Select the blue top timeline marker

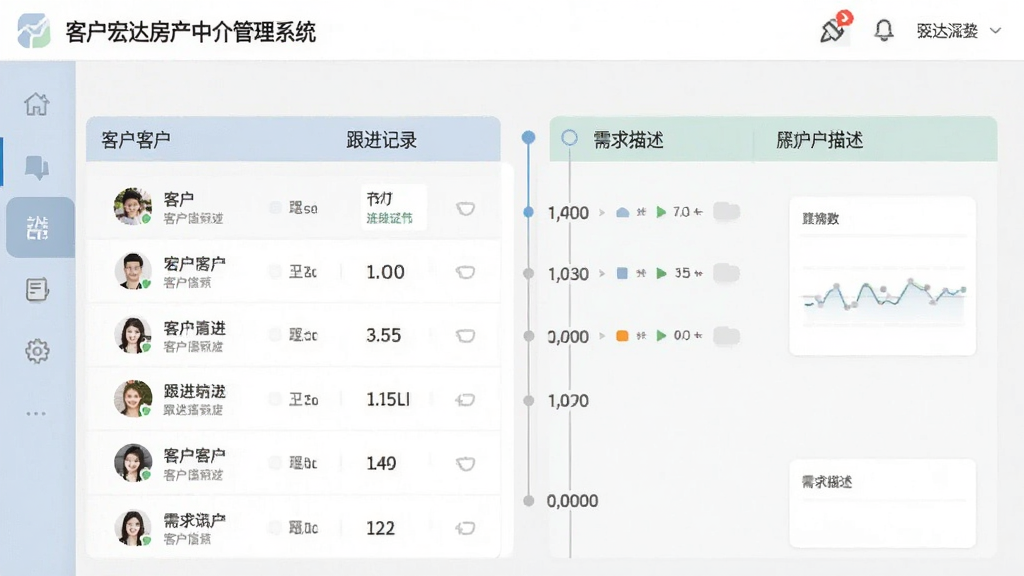(528, 137)
